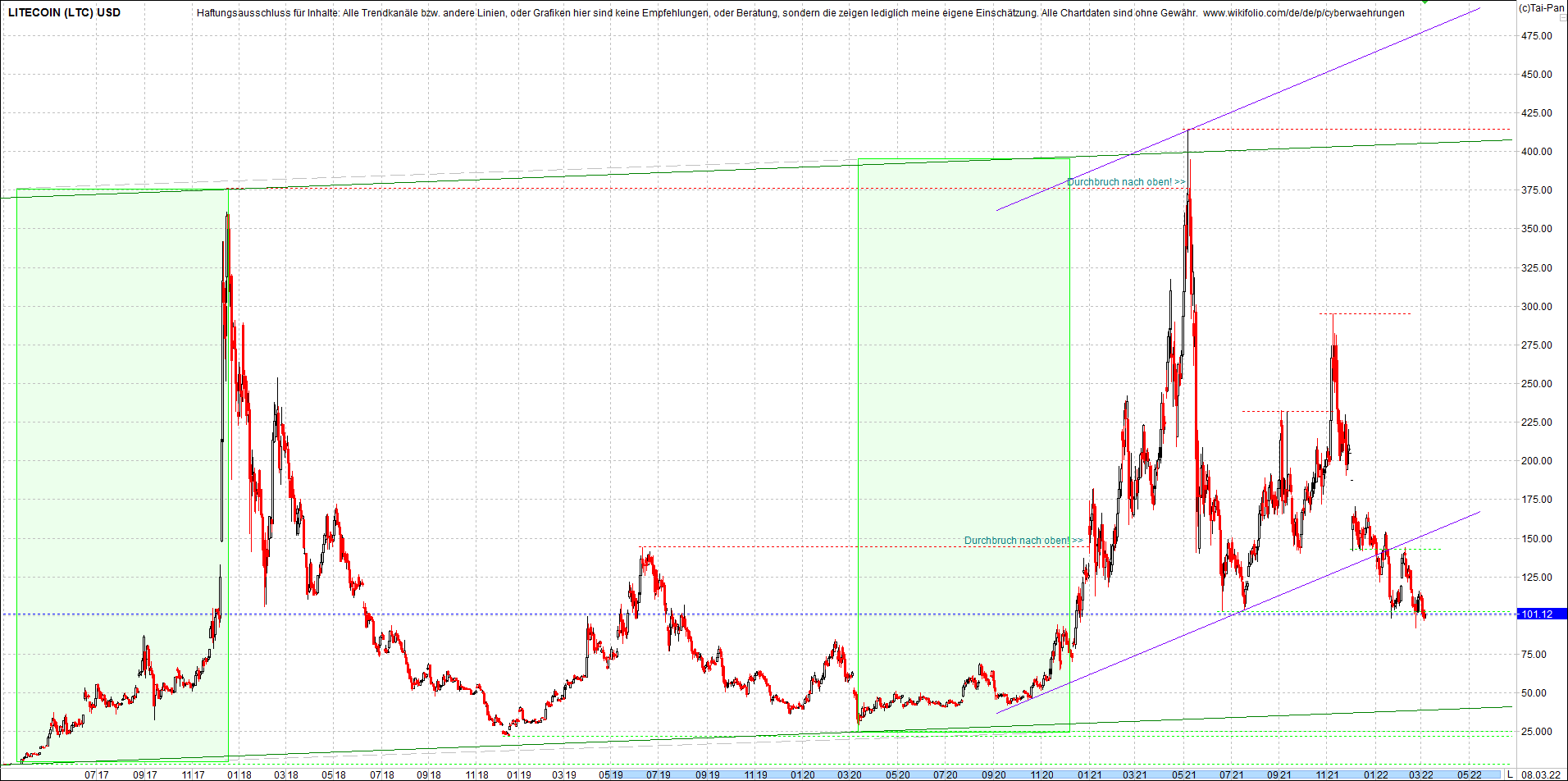This screenshot has width=1568, height=781.
Task: Click the (c)Tai-Pan copyright label
Action: 1541,7
